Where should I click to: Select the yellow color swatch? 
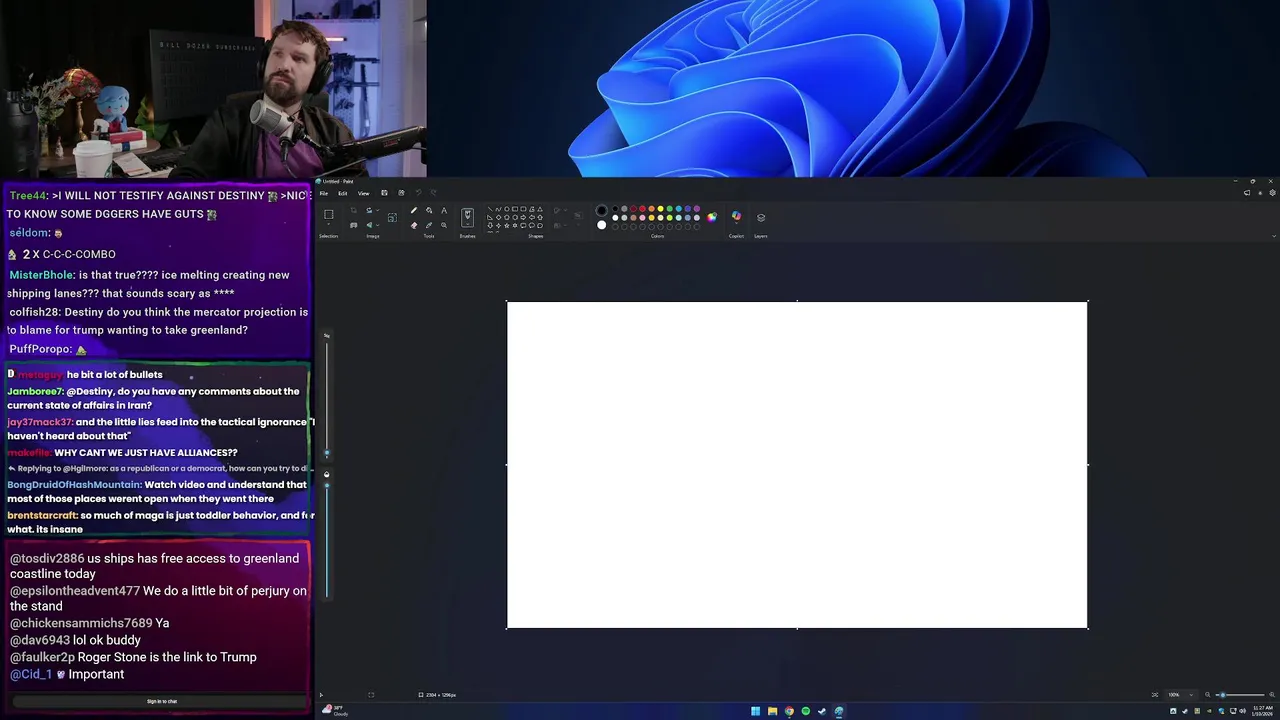661,208
